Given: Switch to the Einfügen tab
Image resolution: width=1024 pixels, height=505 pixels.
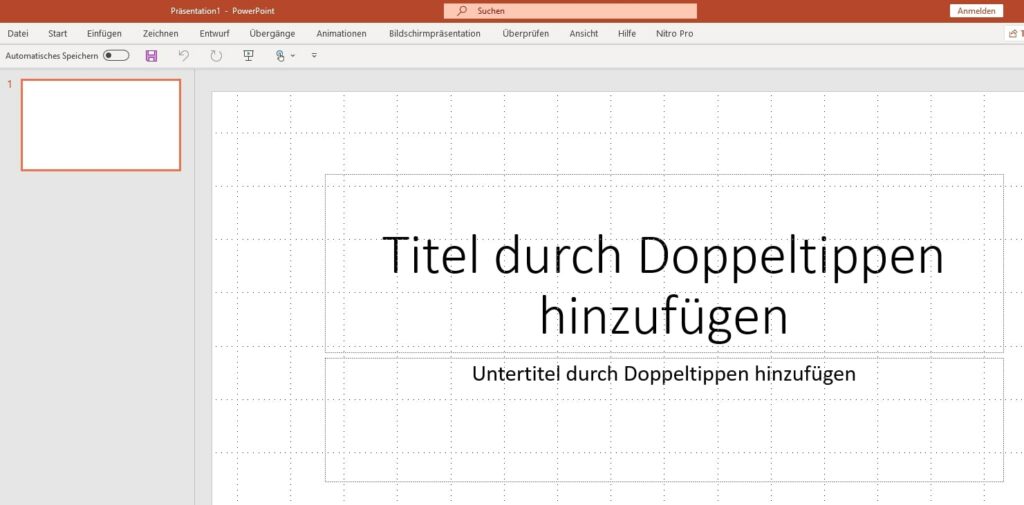Looking at the screenshot, I should click(104, 33).
